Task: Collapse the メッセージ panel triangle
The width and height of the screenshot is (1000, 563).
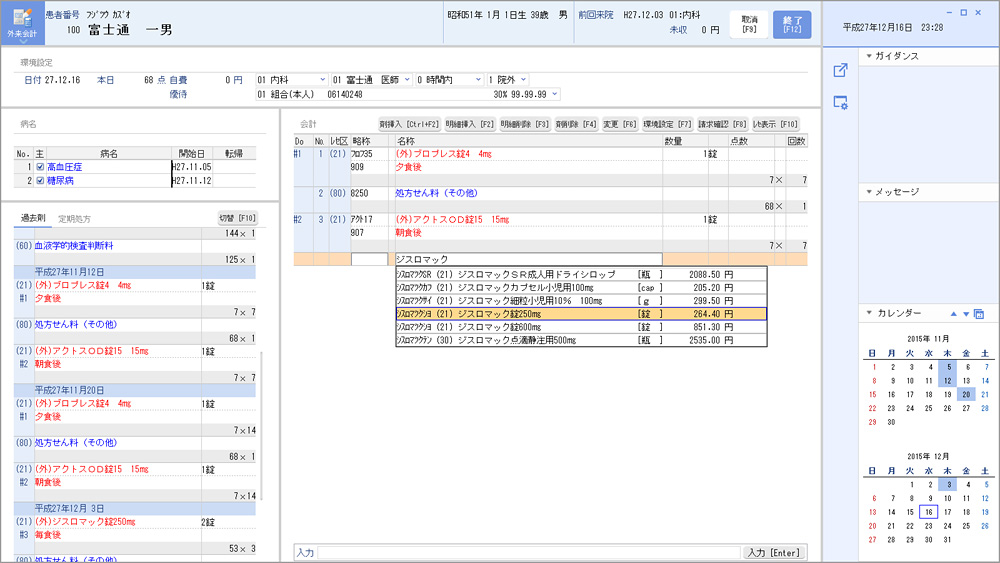Action: 869,191
